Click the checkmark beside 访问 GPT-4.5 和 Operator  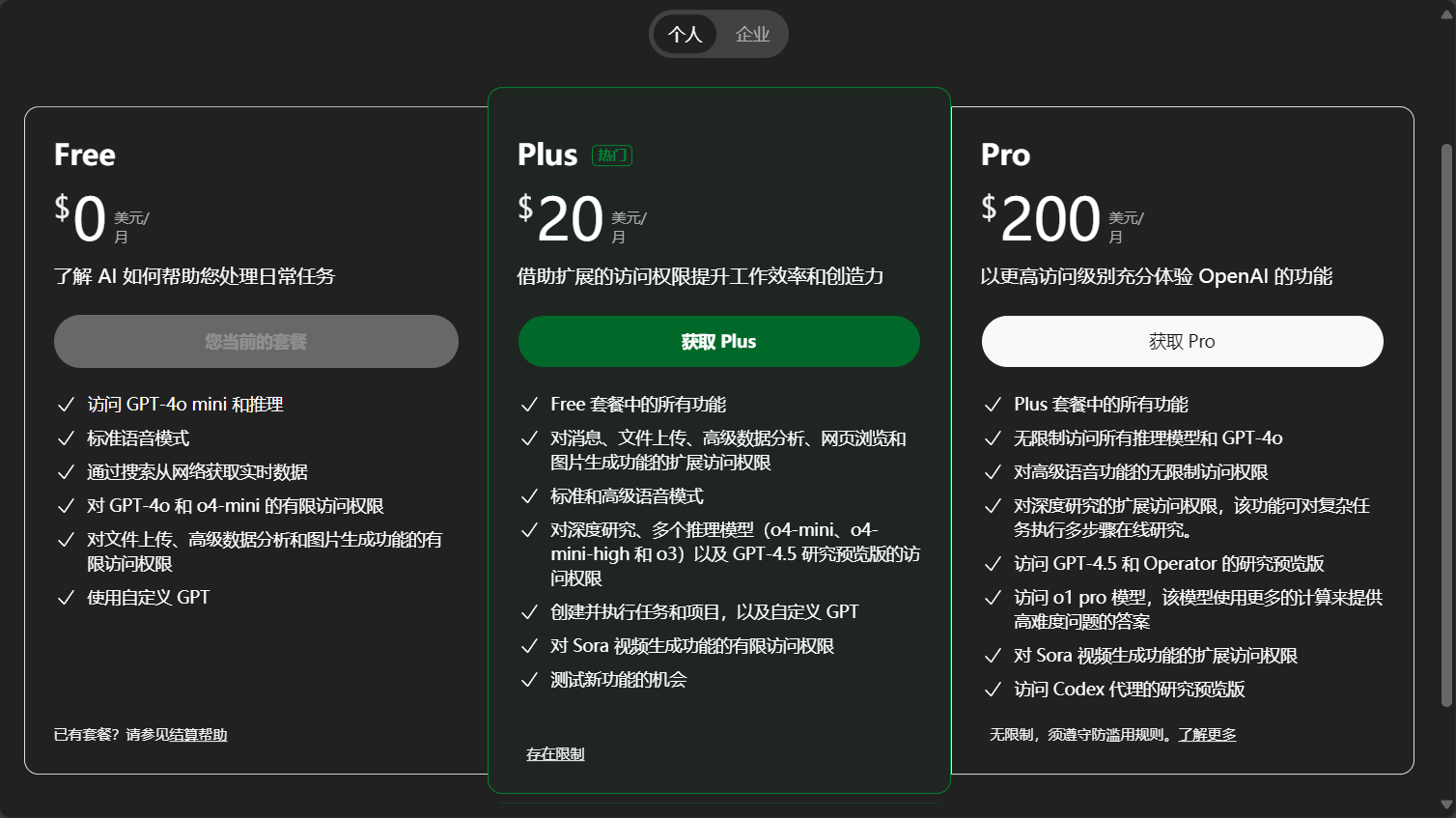(x=993, y=564)
